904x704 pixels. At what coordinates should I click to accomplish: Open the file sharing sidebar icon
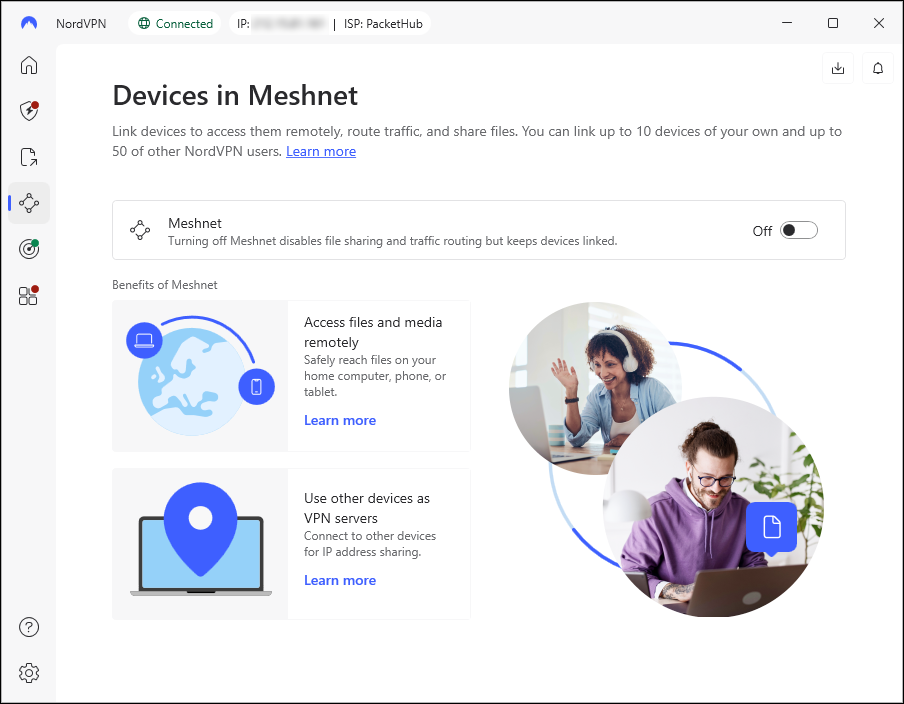[29, 157]
